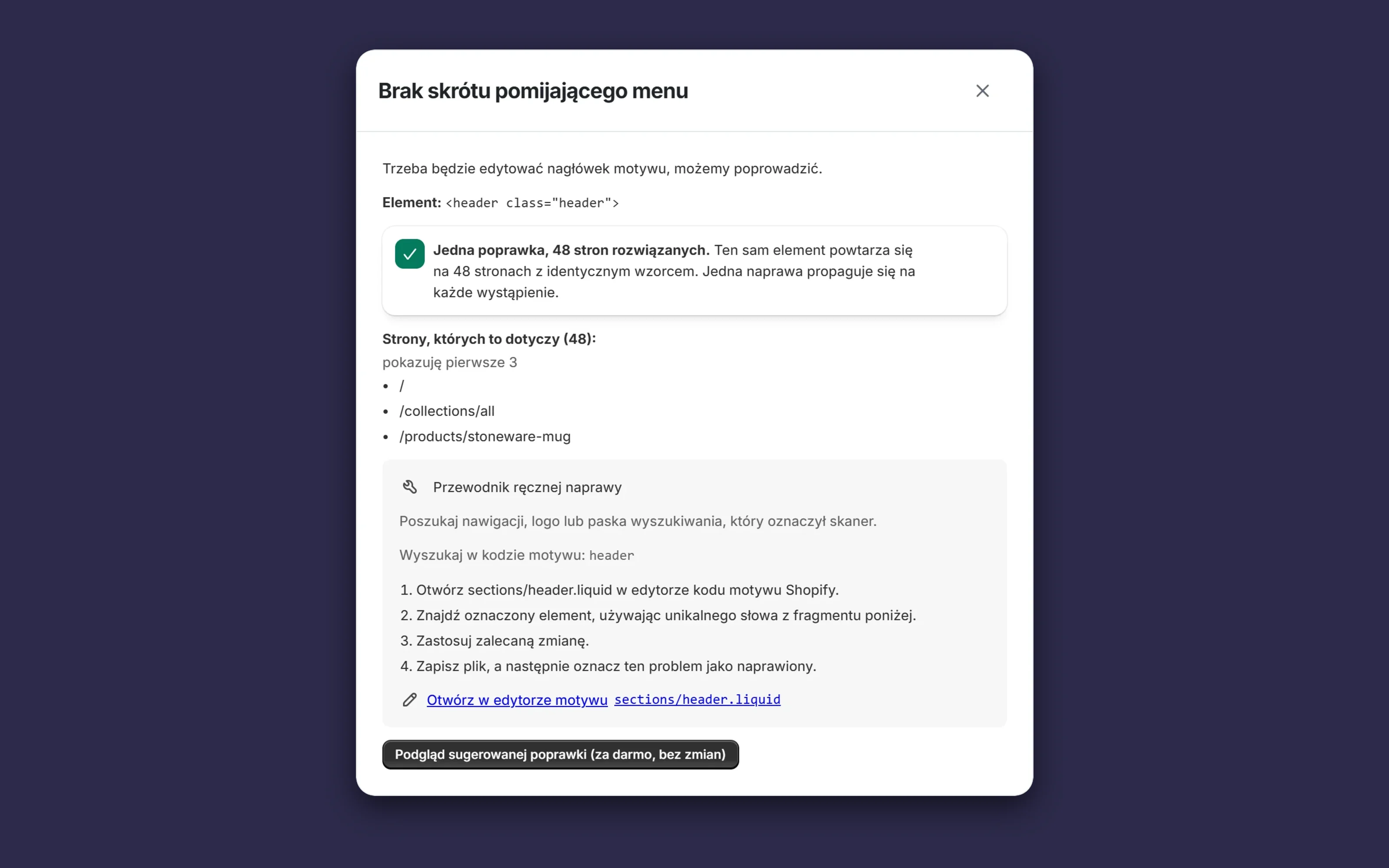Open the sections/header.liquid link

[x=698, y=700]
